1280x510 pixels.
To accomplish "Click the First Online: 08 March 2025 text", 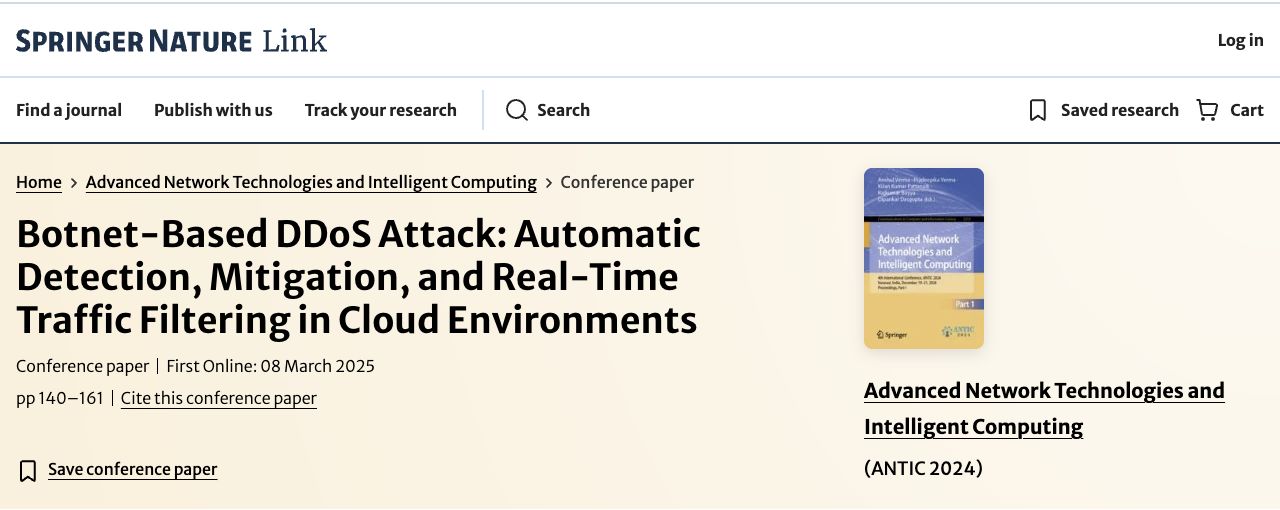I will tap(270, 366).
